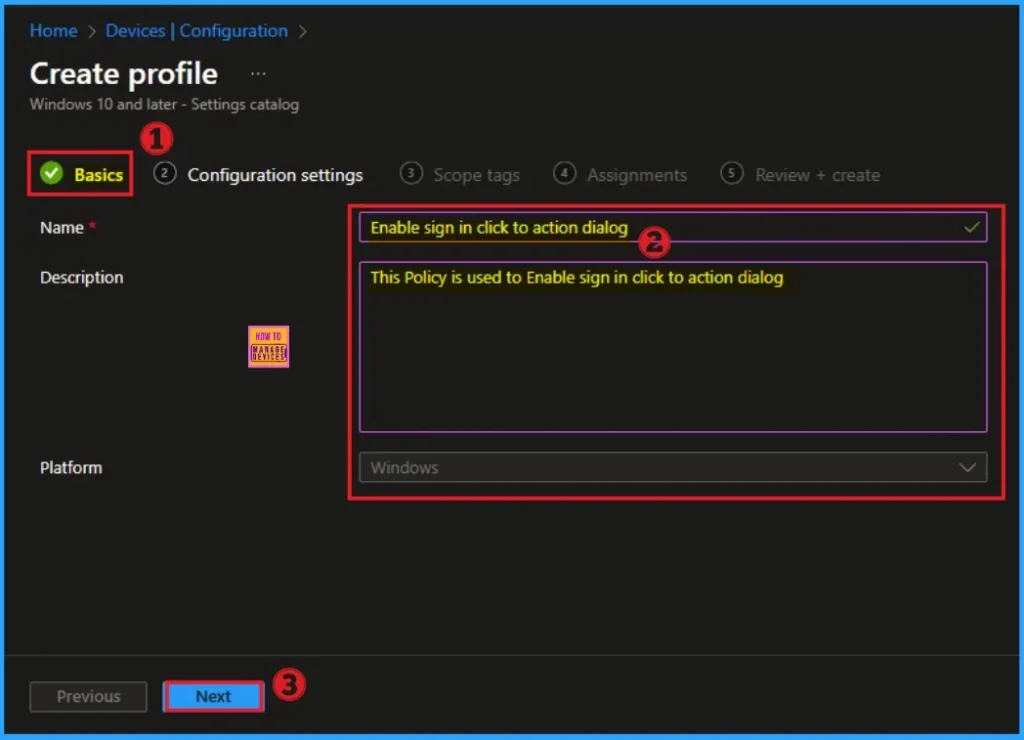
Task: Open the ellipsis menu beside Create profile
Action: coord(258,74)
